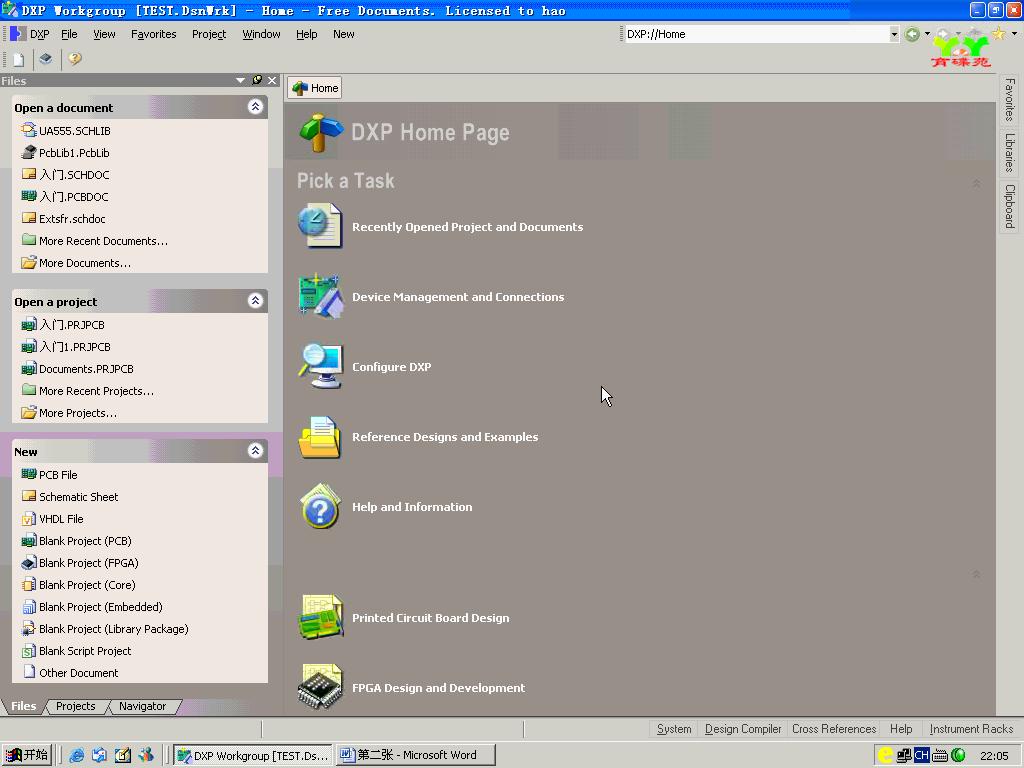Open Extsfr.schdoc document
The height and width of the screenshot is (768, 1024).
coord(72,219)
